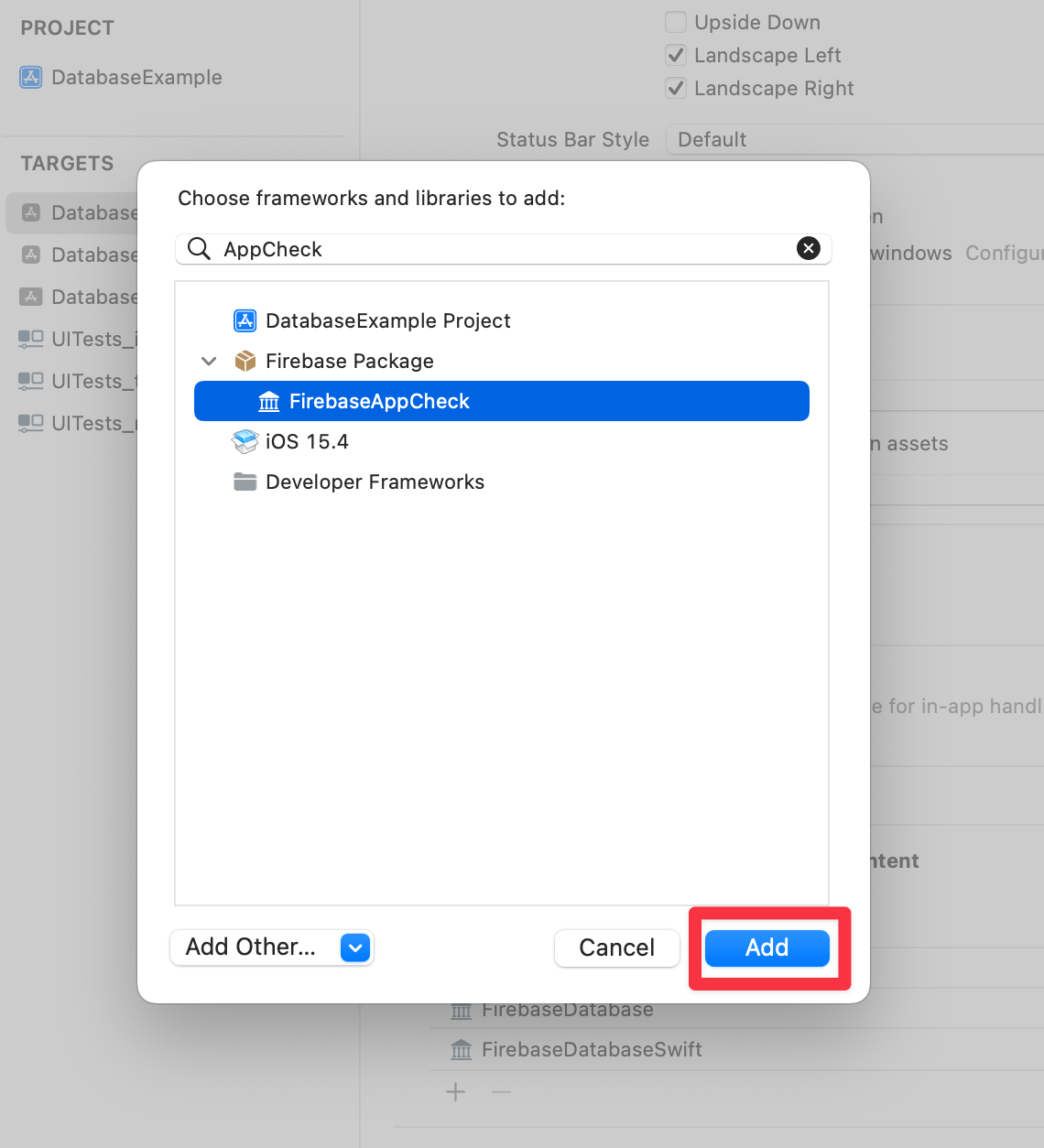Click the Cancel button

[616, 948]
